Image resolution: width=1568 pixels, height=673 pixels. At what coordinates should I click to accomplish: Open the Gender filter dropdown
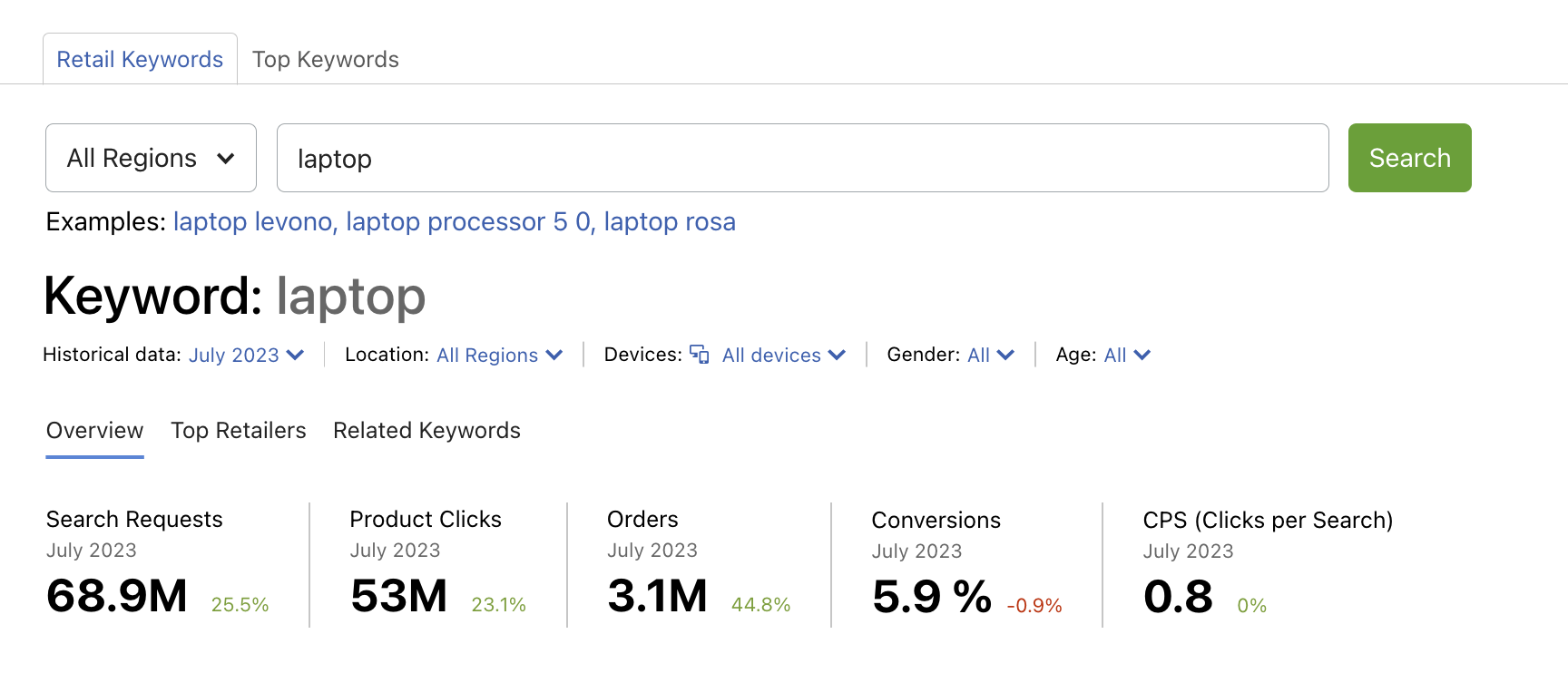[990, 355]
